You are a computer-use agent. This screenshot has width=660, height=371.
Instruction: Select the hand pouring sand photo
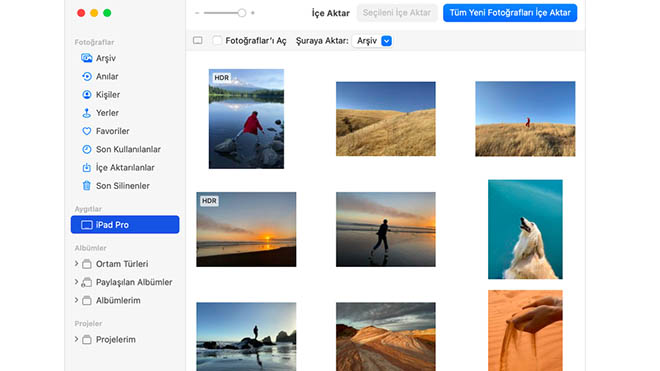click(525, 331)
